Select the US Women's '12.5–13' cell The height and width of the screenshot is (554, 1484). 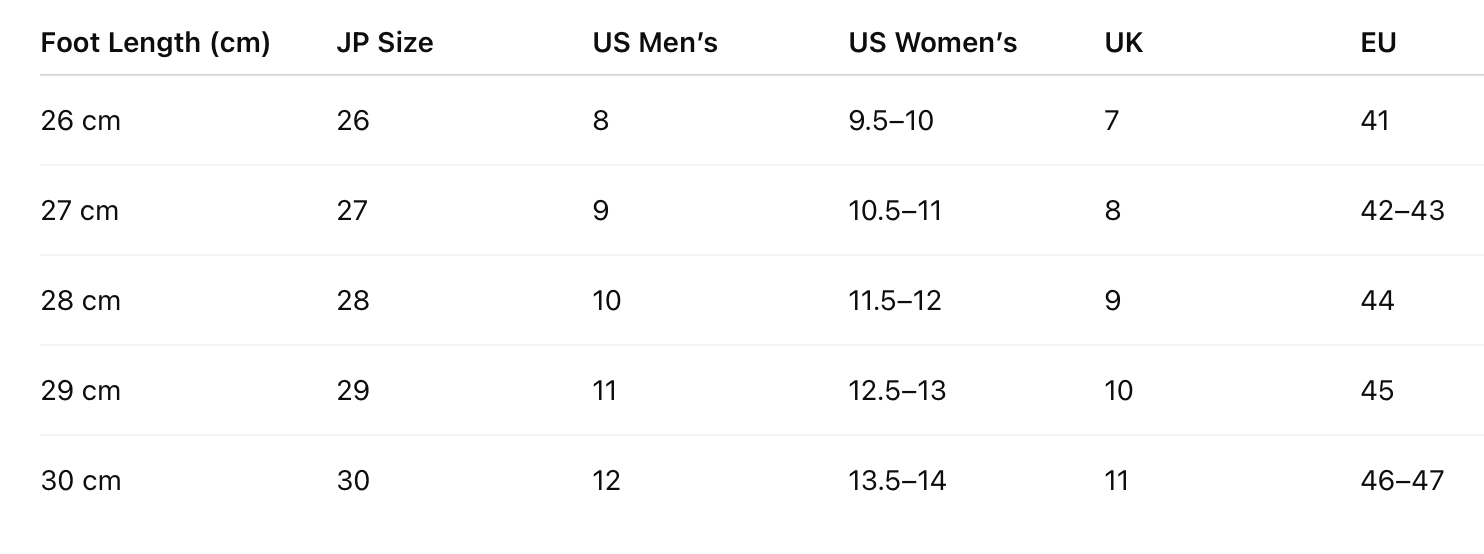[897, 391]
